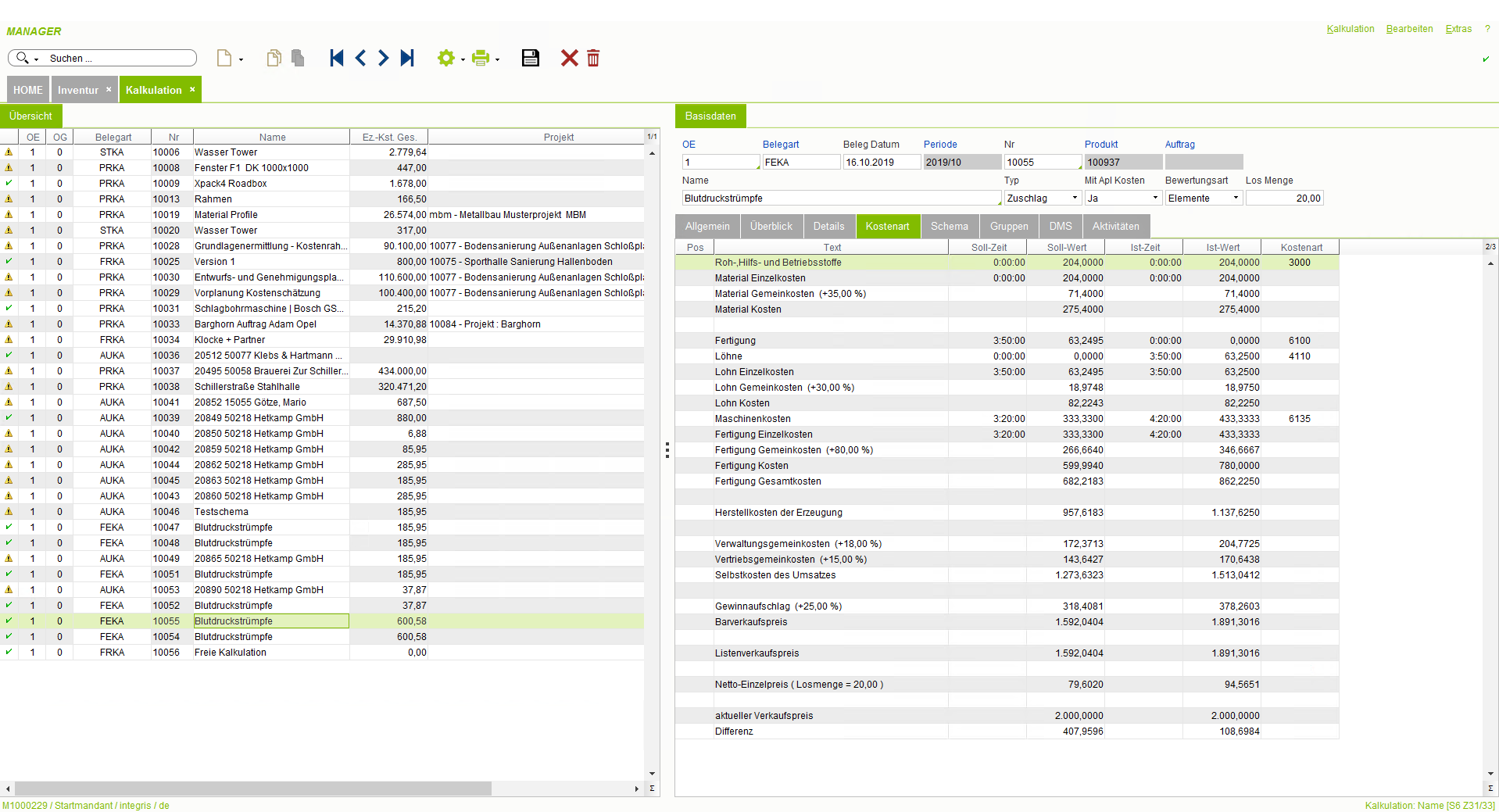This screenshot has height=812, width=1499.
Task: Save with the floppy disk icon
Action: pos(531,58)
